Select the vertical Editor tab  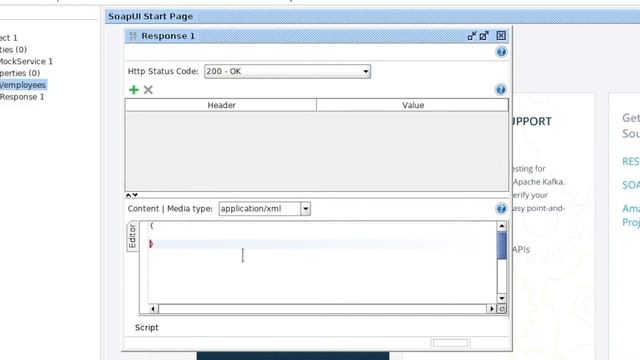[132, 236]
